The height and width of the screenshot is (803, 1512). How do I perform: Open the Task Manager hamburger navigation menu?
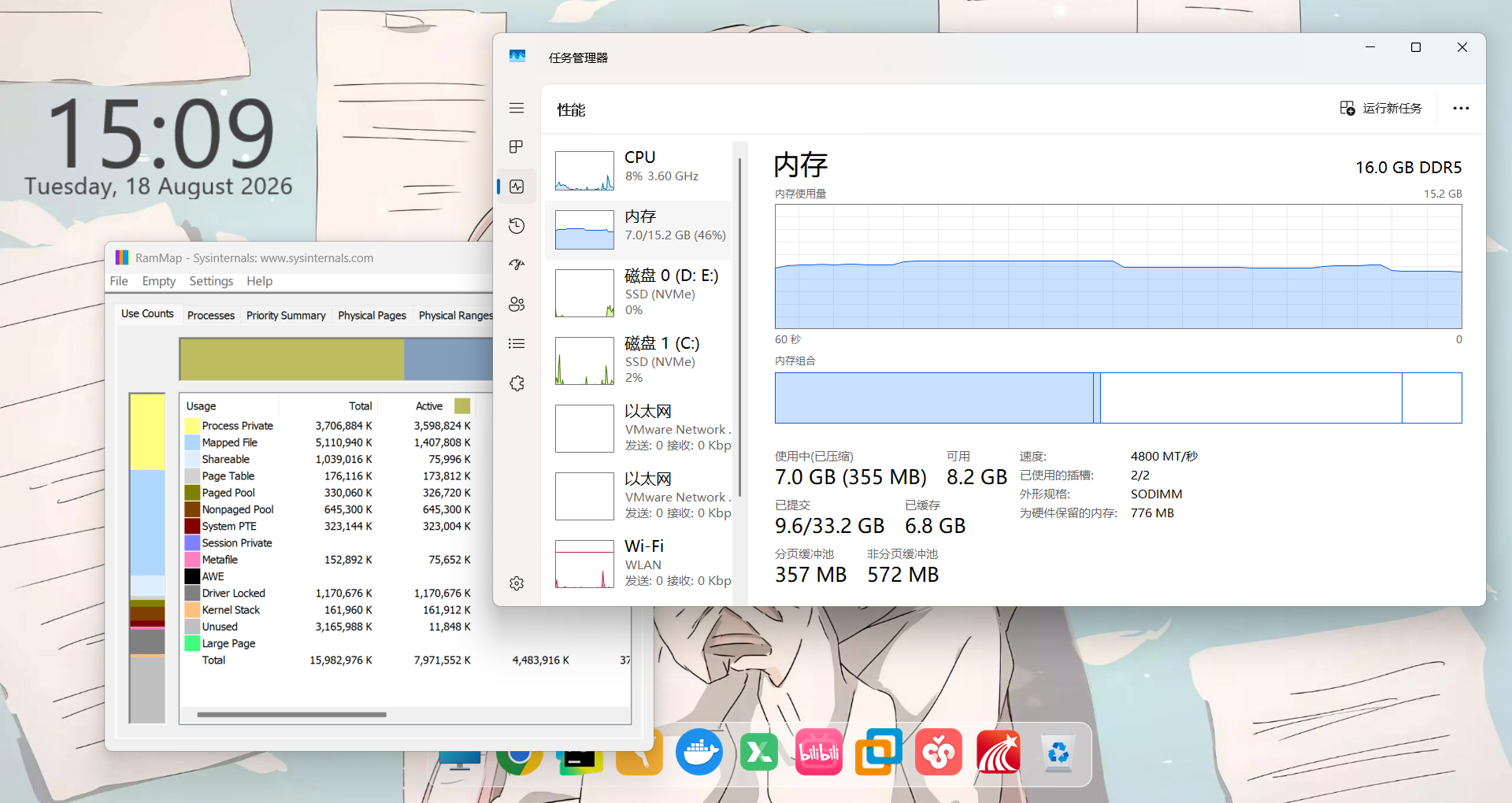[x=517, y=108]
